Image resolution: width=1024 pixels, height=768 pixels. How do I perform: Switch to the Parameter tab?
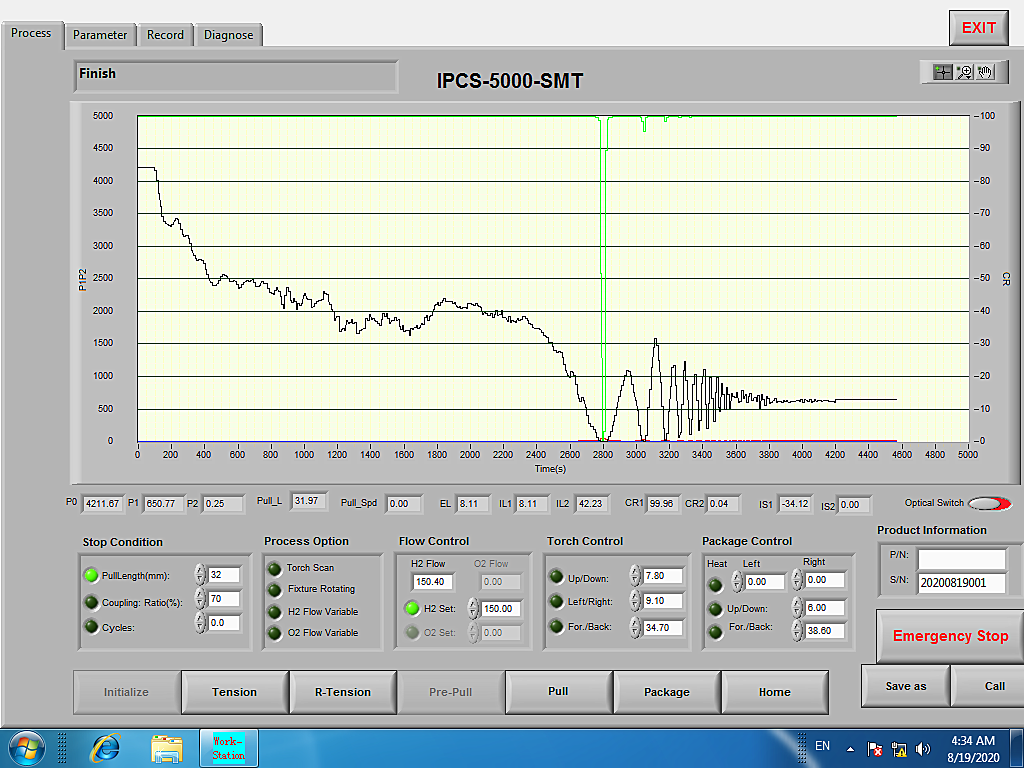coord(100,35)
